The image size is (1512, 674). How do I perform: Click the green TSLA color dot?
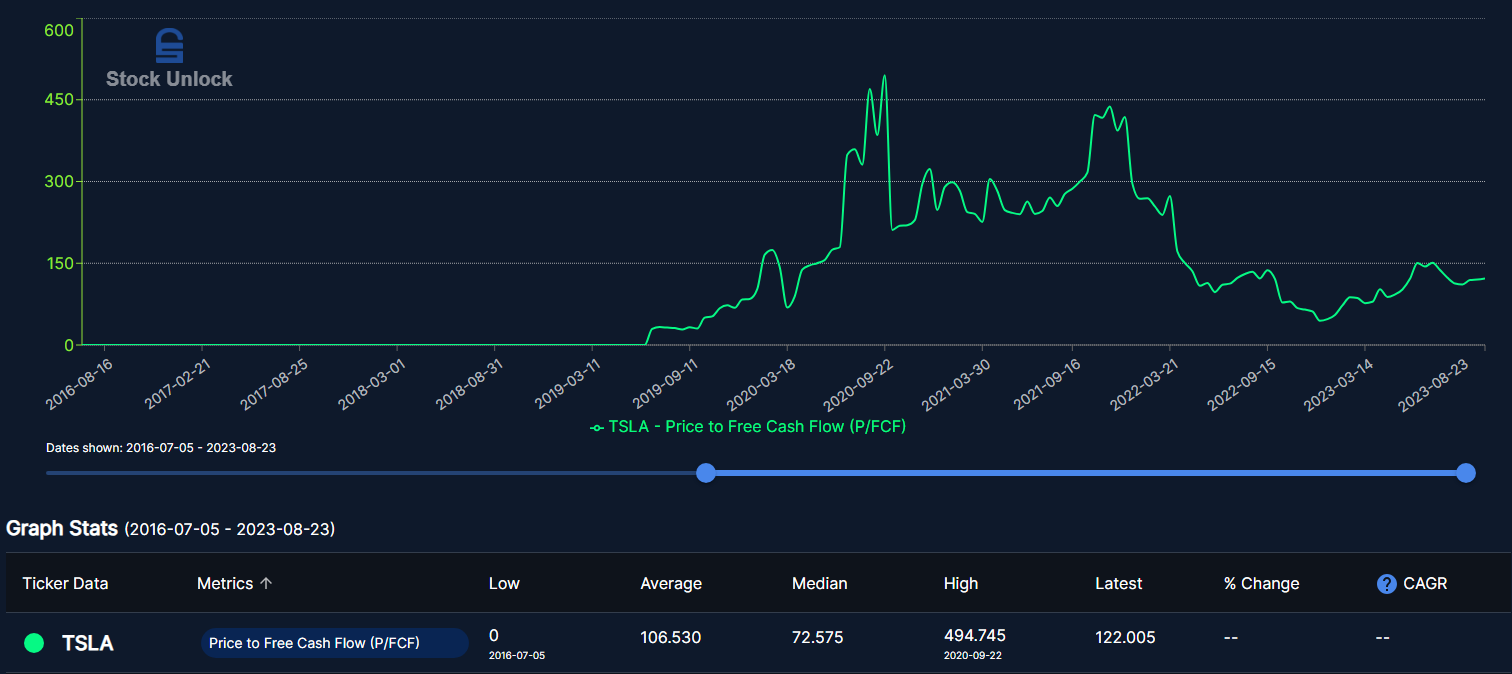click(34, 643)
